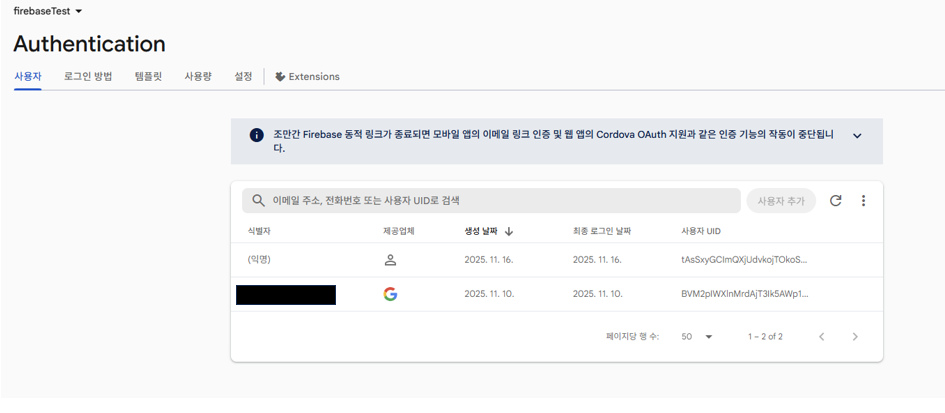Click the Extensions puzzle icon

280,77
